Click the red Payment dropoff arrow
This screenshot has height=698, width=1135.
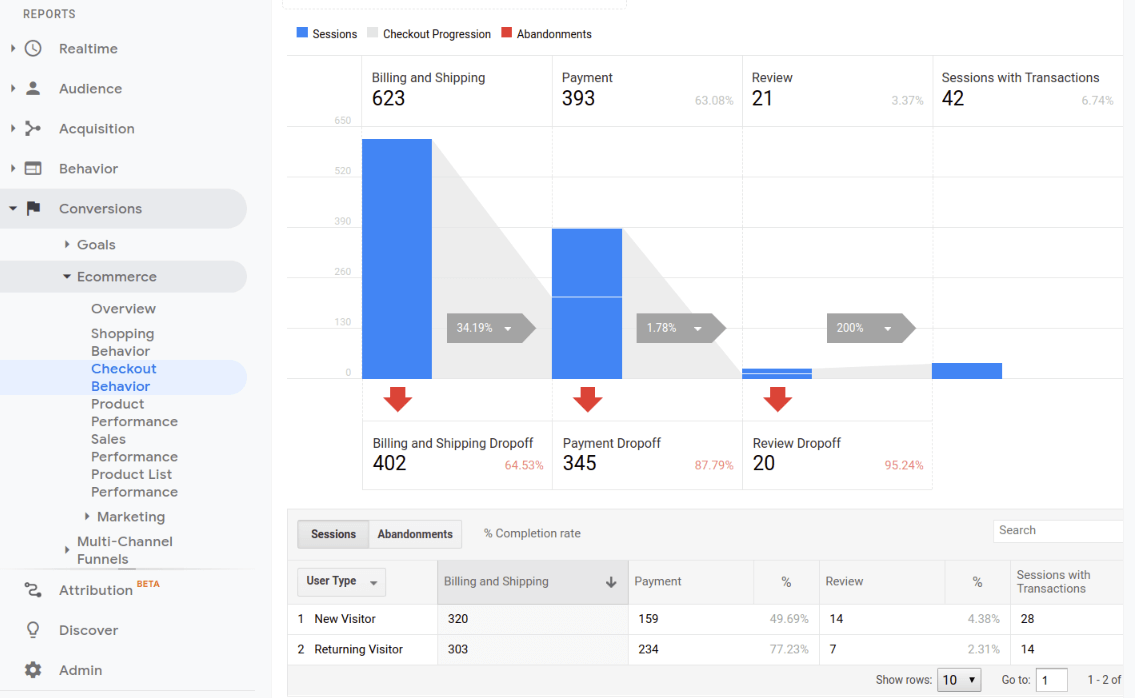(x=587, y=399)
